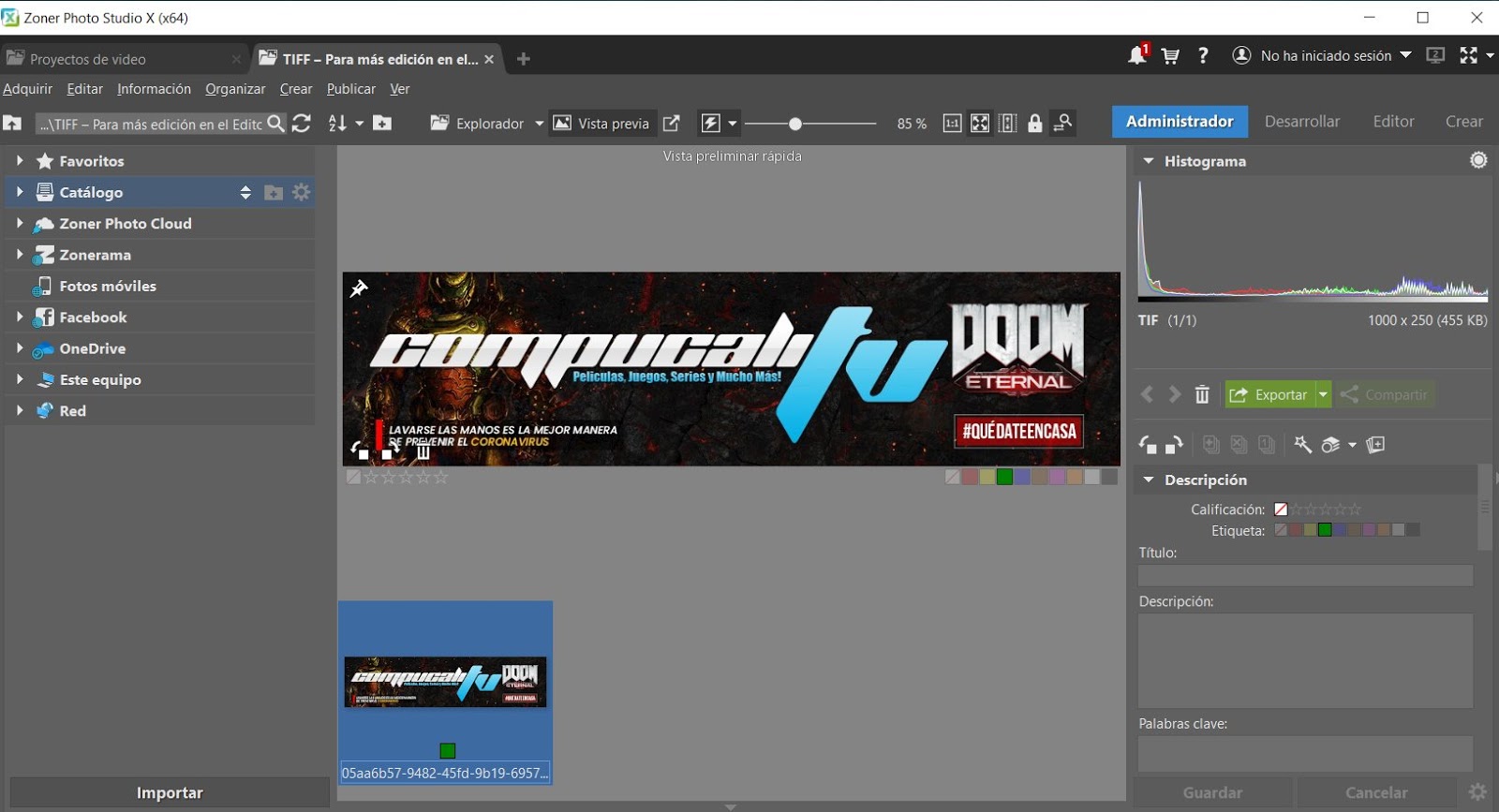This screenshot has width=1499, height=812.
Task: Create a new folder via toolbar icon
Action: pos(382,123)
